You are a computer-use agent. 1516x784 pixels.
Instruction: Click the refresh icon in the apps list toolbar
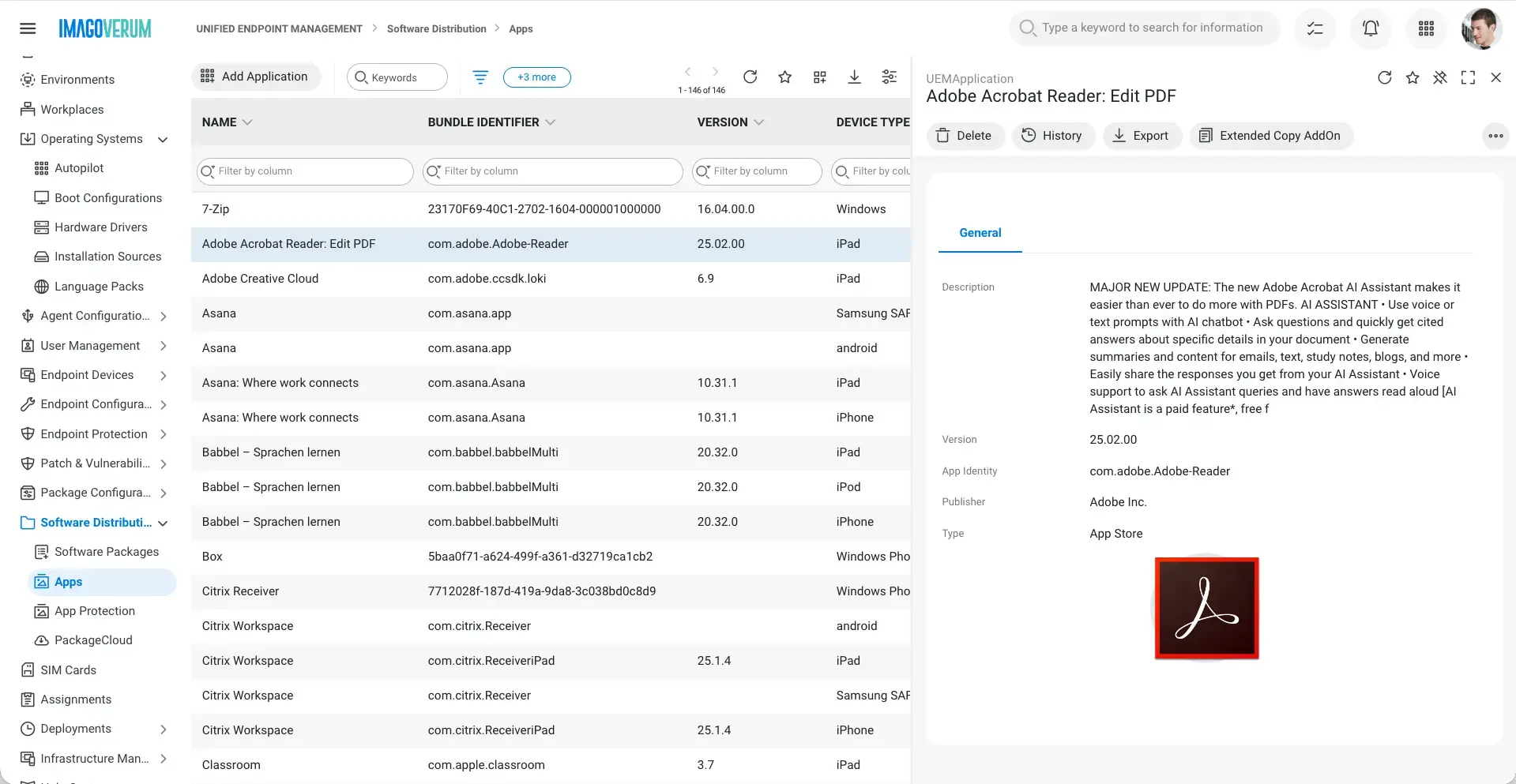click(750, 77)
